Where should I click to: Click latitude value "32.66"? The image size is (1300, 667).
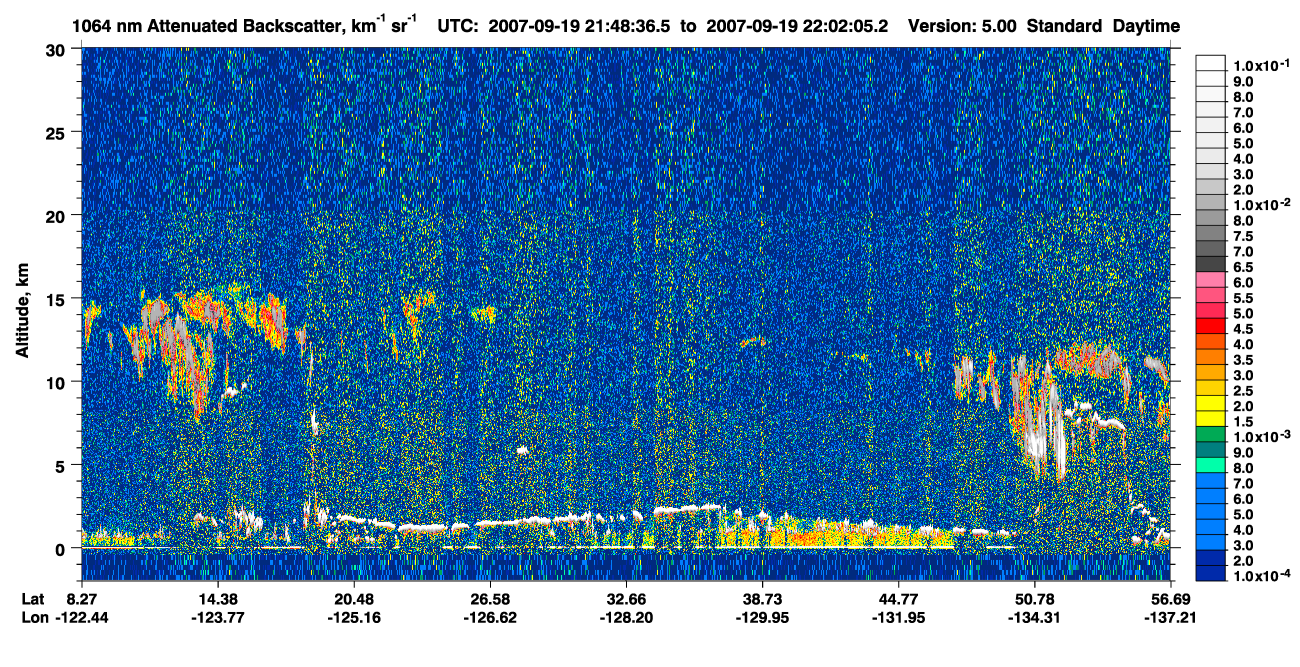(626, 598)
